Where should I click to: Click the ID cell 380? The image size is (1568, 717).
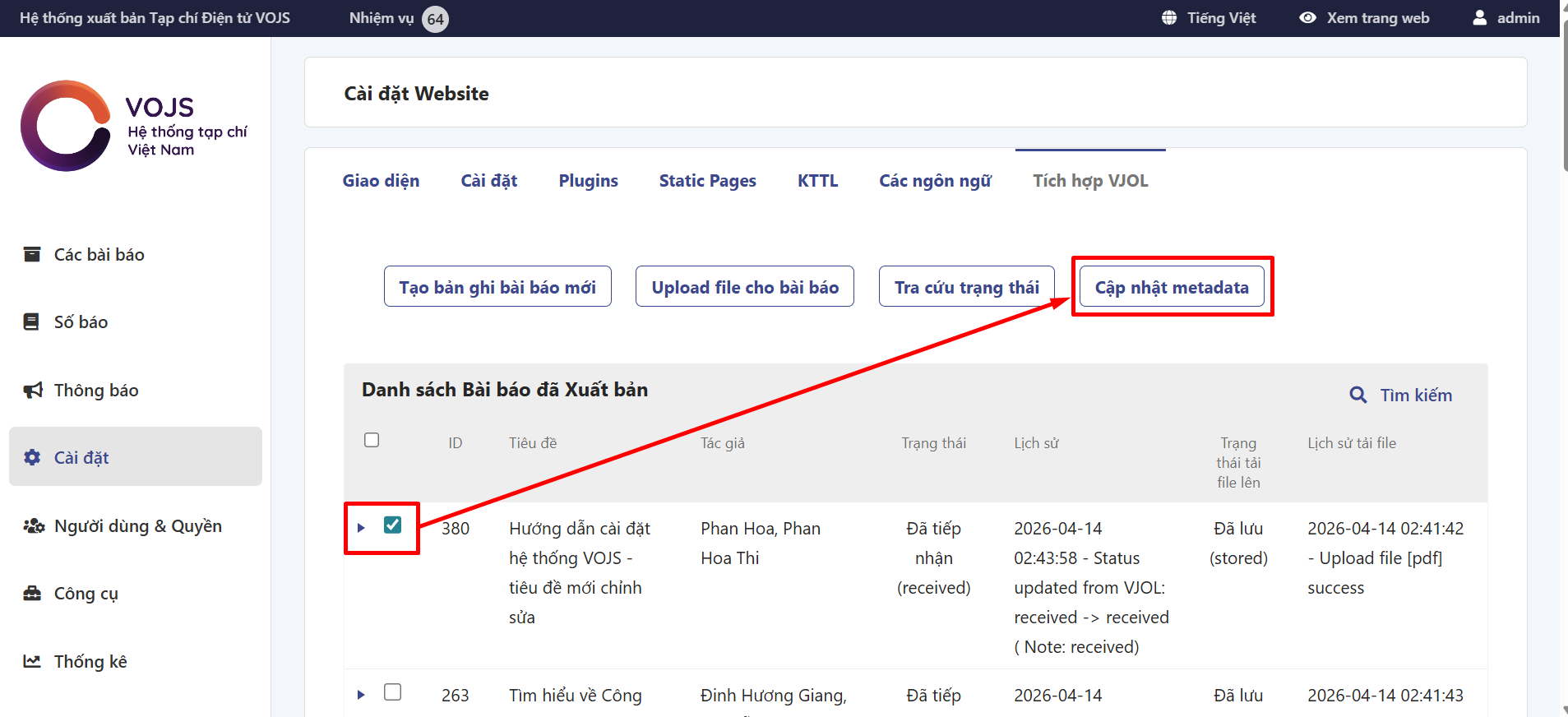(x=456, y=529)
